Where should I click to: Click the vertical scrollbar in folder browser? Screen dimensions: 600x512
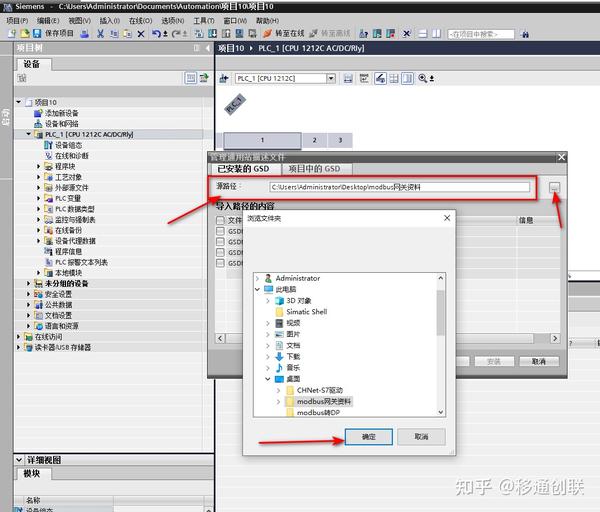point(440,313)
